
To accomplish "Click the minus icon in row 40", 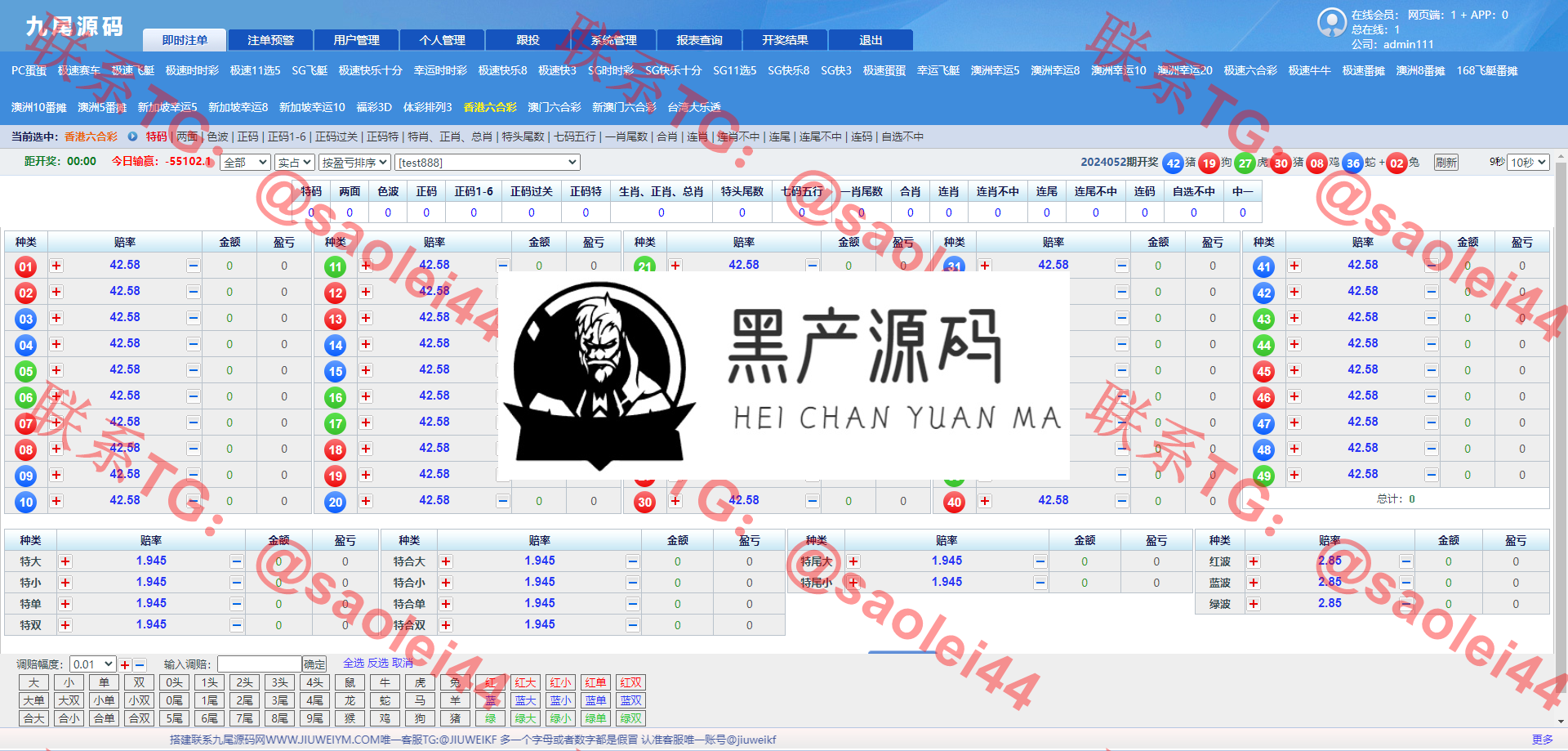I will [1122, 501].
